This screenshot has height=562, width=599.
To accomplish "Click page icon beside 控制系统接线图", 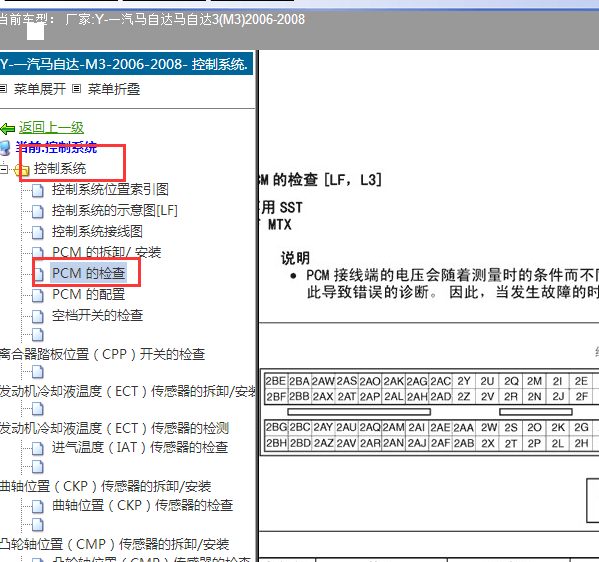I will tap(37, 232).
